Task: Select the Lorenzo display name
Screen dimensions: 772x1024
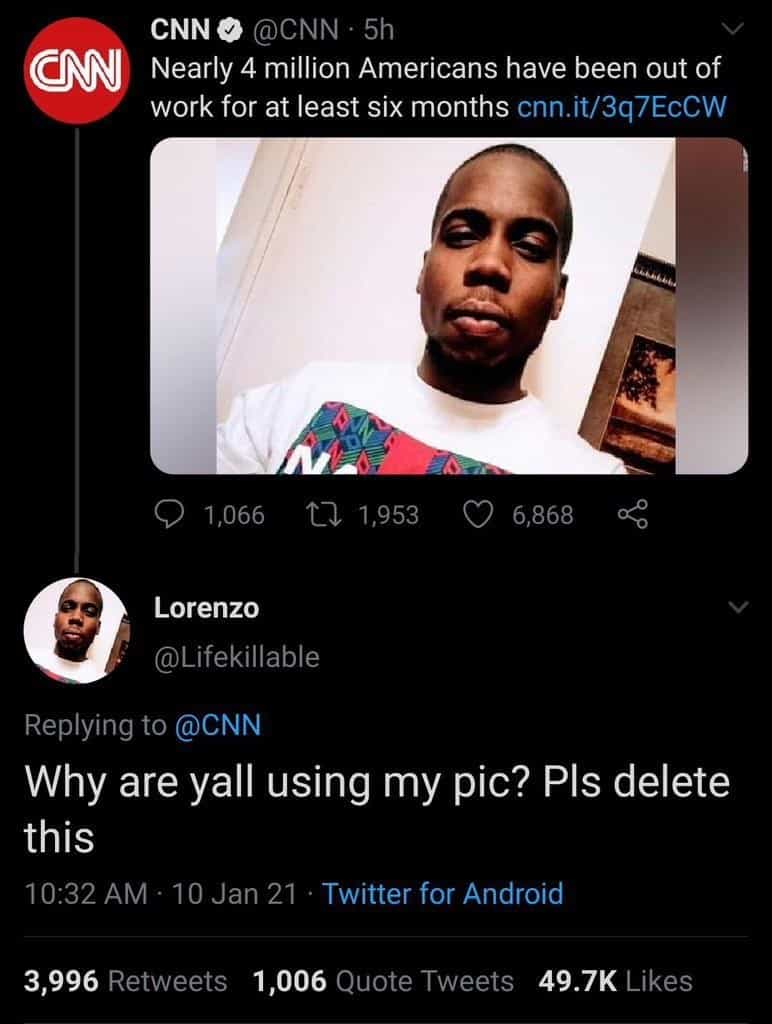Action: tap(205, 607)
